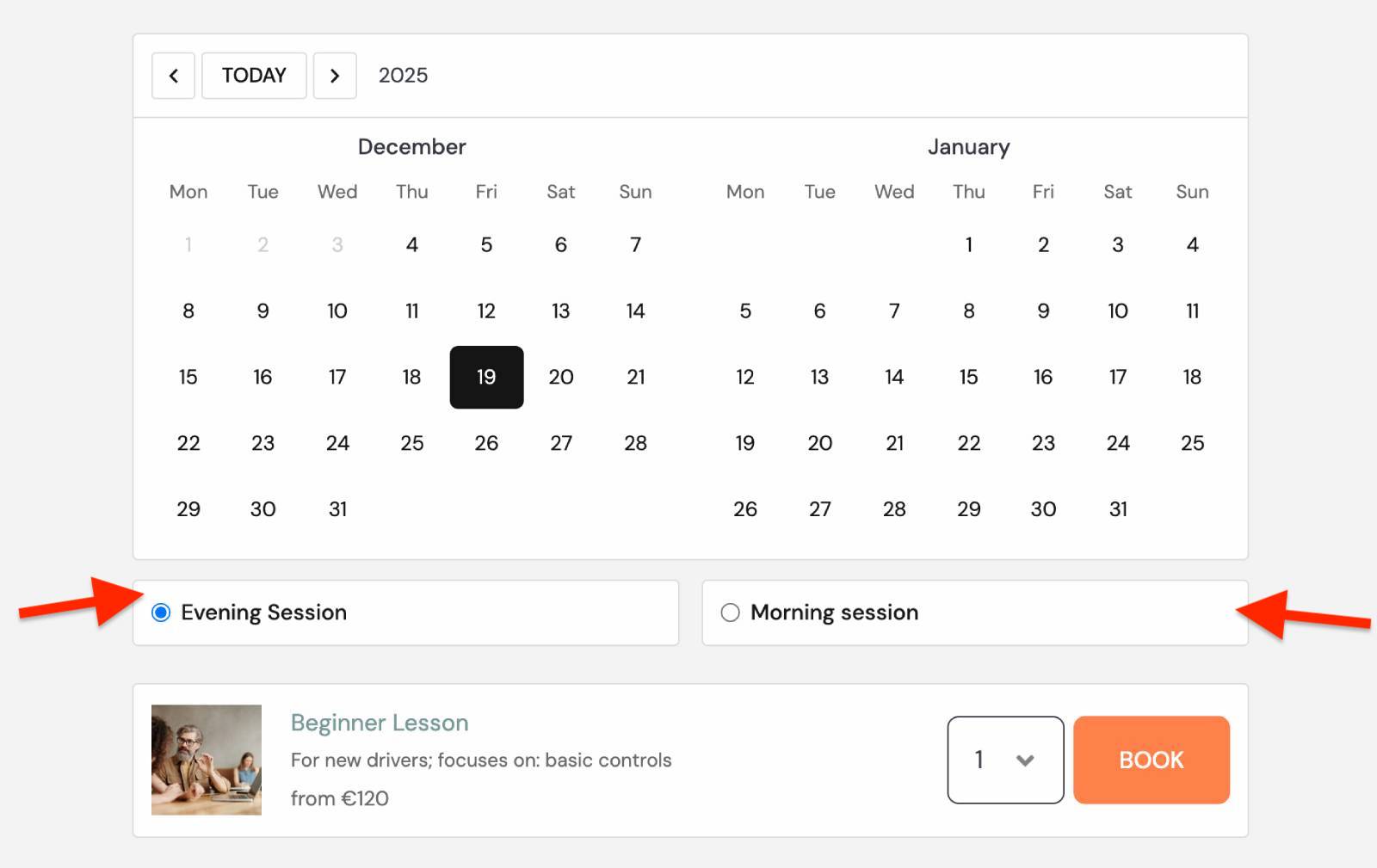Select the highlighted December 19 date
This screenshot has height=868, width=1377.
coord(486,377)
